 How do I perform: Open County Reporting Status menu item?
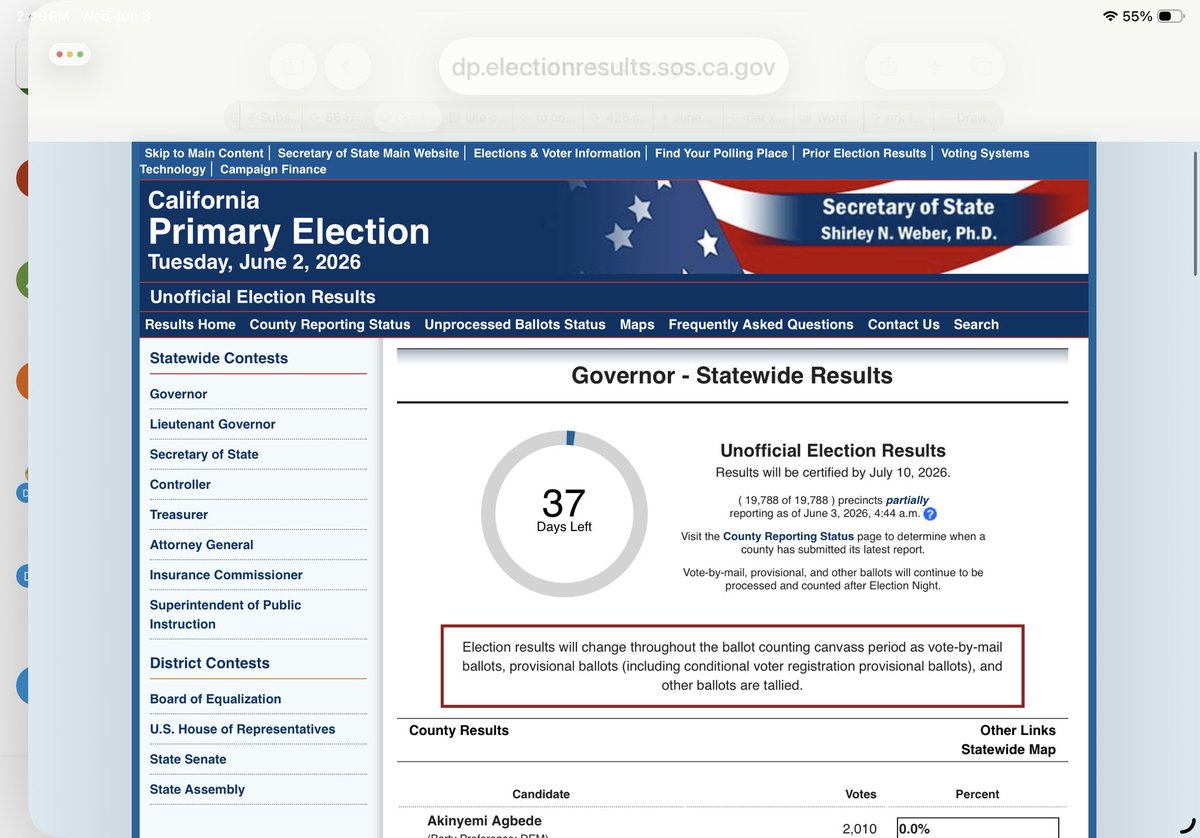coord(330,324)
